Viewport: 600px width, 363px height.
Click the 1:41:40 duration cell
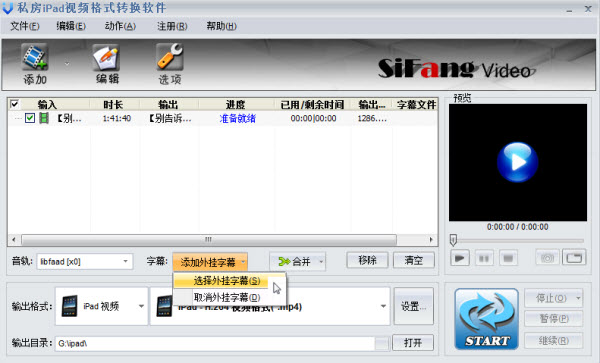coord(117,118)
